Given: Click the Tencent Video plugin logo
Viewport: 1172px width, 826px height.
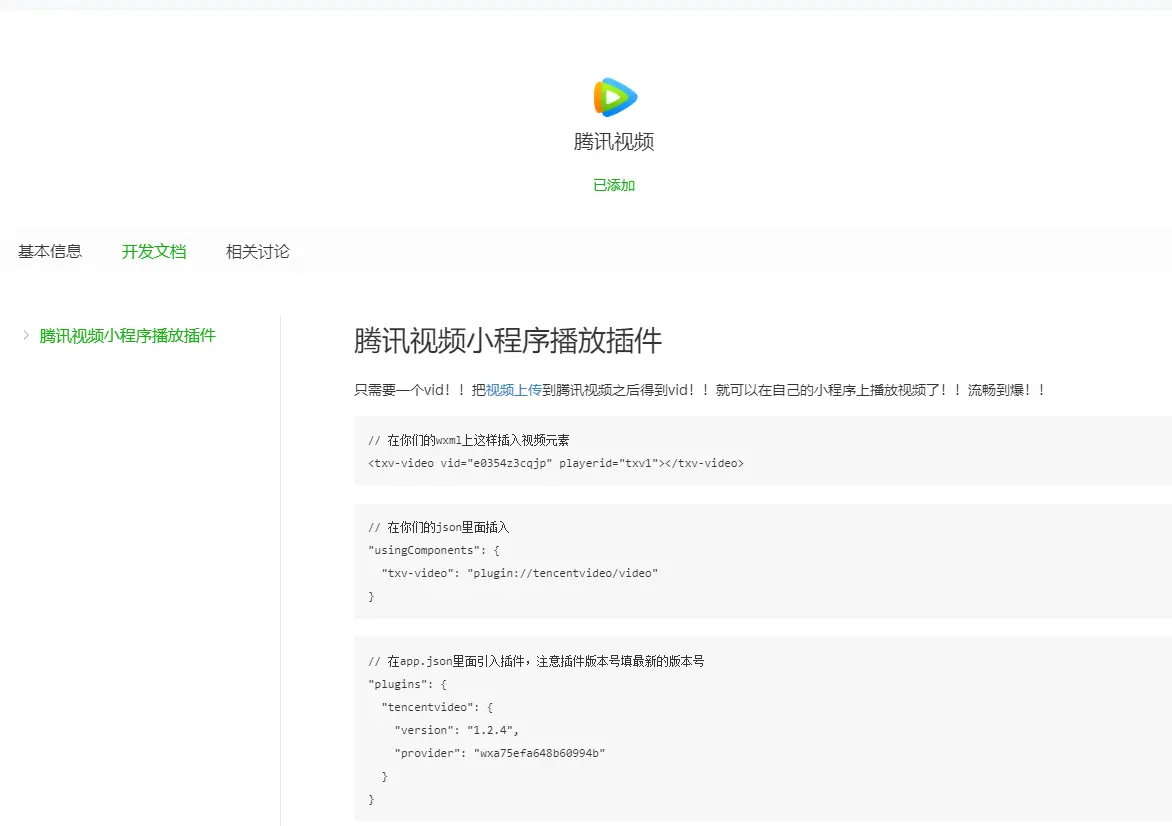Looking at the screenshot, I should coord(614,97).
